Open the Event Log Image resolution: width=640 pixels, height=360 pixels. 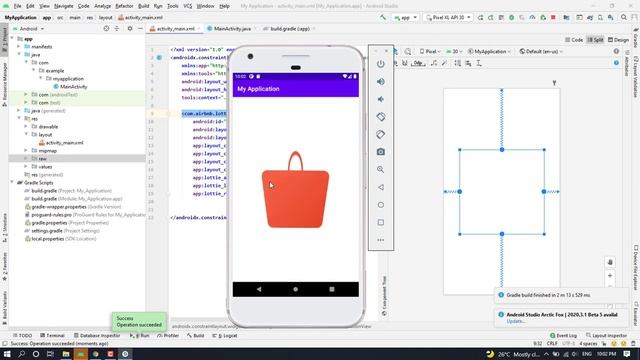coord(563,336)
